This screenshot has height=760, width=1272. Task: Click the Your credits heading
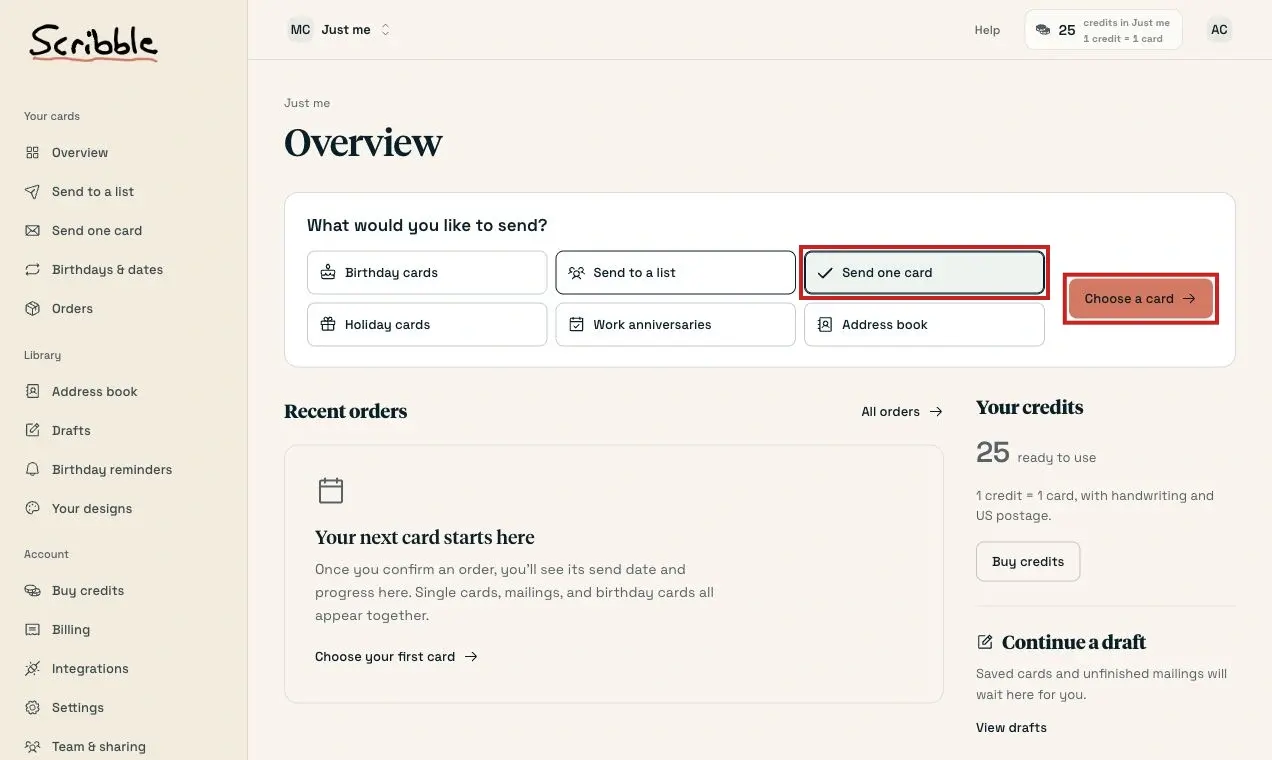[x=1030, y=408]
